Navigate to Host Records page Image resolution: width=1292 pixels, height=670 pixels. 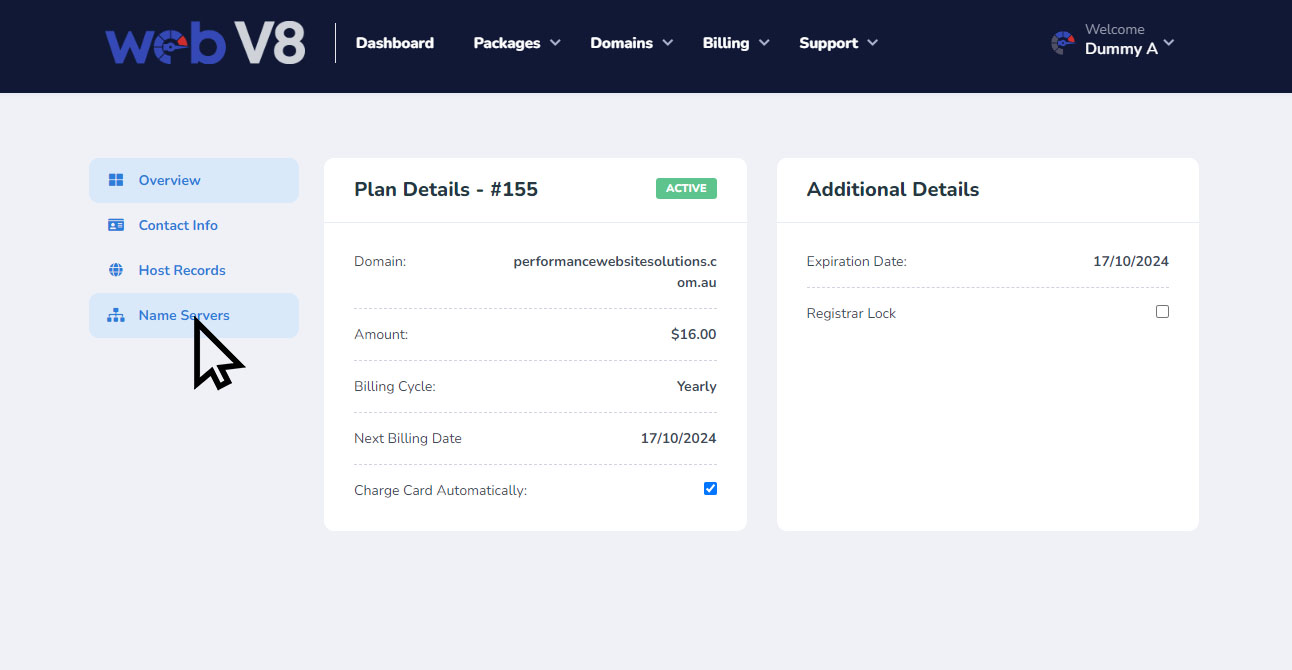tap(182, 270)
